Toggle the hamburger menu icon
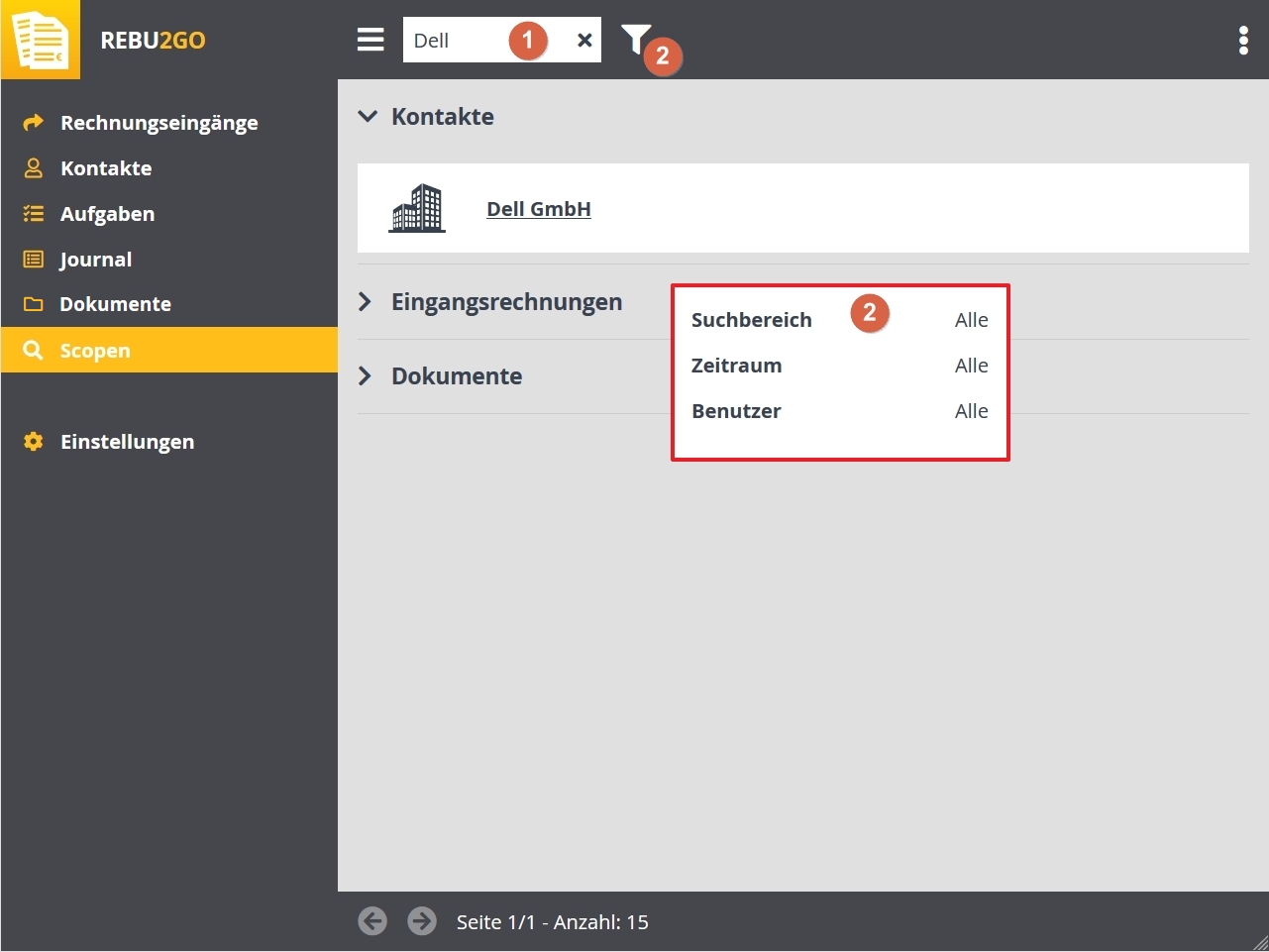The image size is (1269, 952). [x=370, y=40]
